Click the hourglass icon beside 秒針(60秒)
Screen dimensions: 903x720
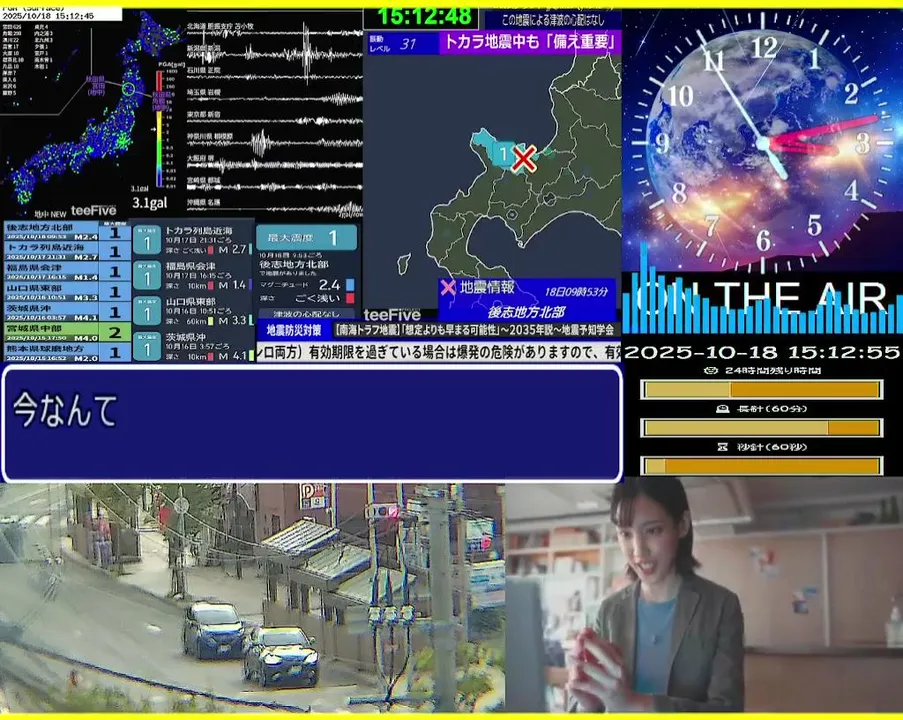tap(723, 446)
